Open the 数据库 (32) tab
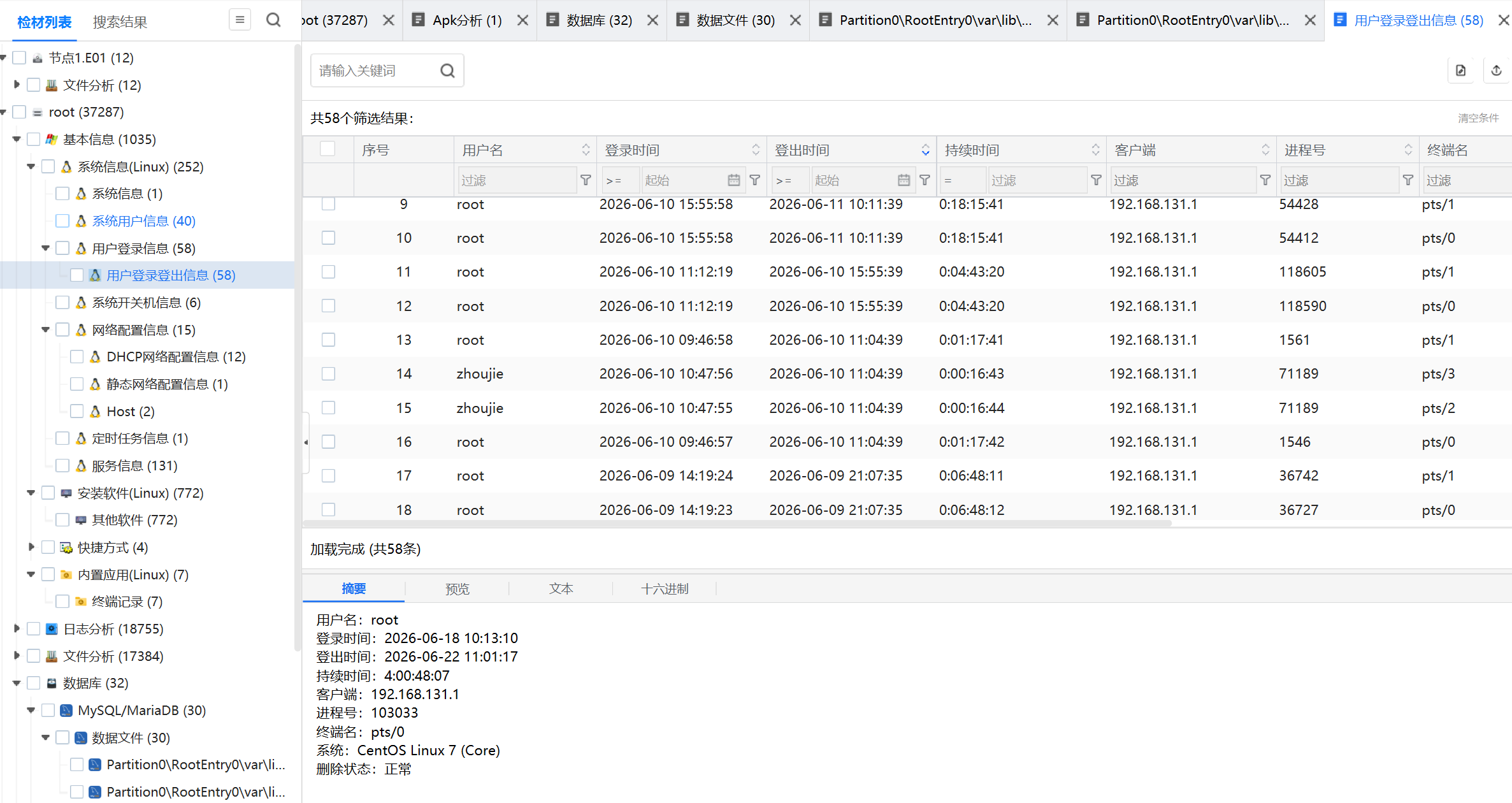Image resolution: width=1512 pixels, height=803 pixels. tap(599, 20)
